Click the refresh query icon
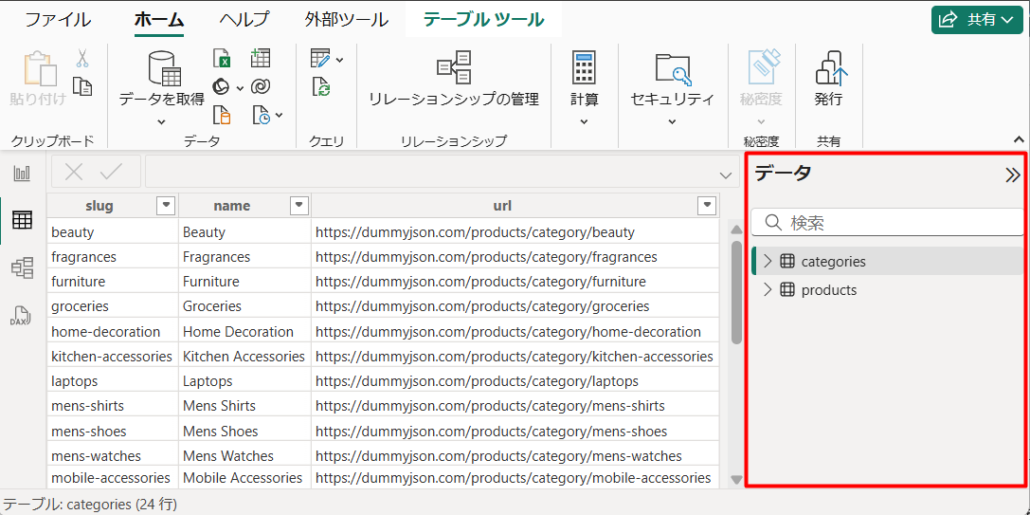The width and height of the screenshot is (1030, 515). tap(322, 88)
